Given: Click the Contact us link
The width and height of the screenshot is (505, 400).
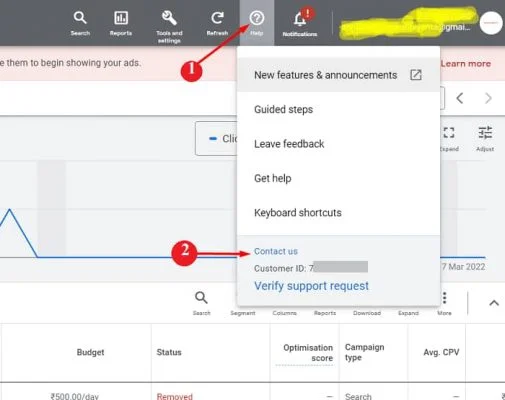Looking at the screenshot, I should tap(276, 251).
